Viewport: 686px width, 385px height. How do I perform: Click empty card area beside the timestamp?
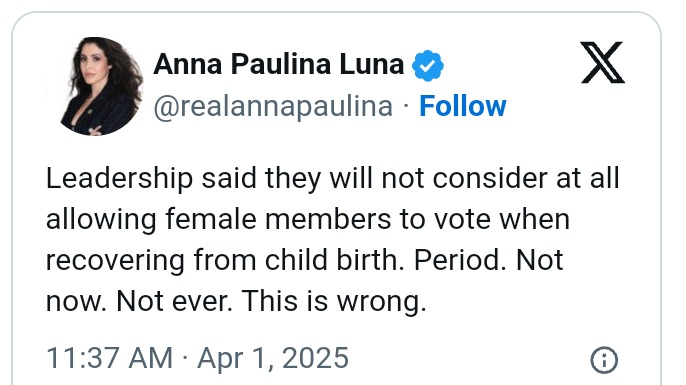(468, 359)
